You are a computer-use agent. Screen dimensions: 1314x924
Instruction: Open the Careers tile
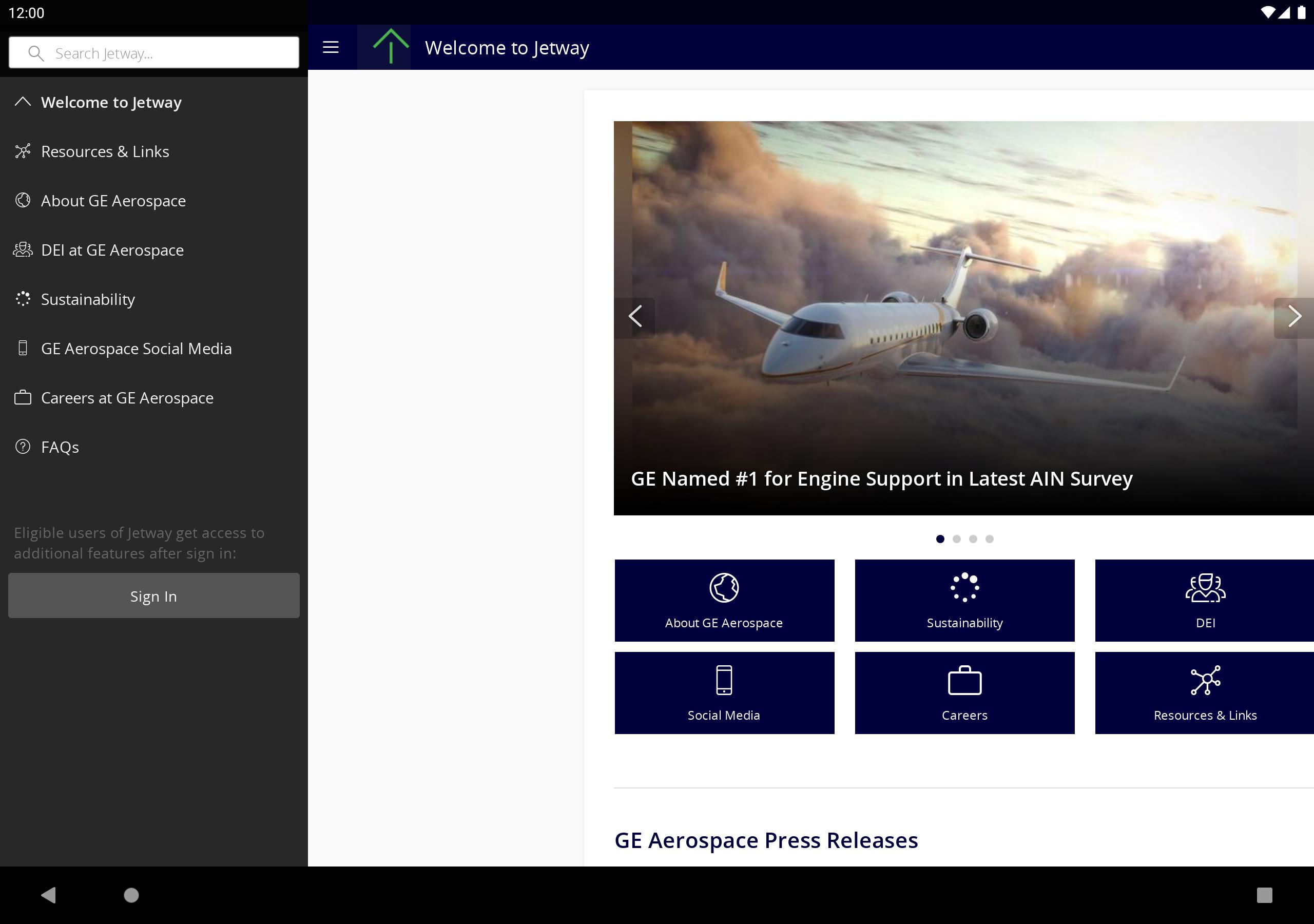coord(965,692)
